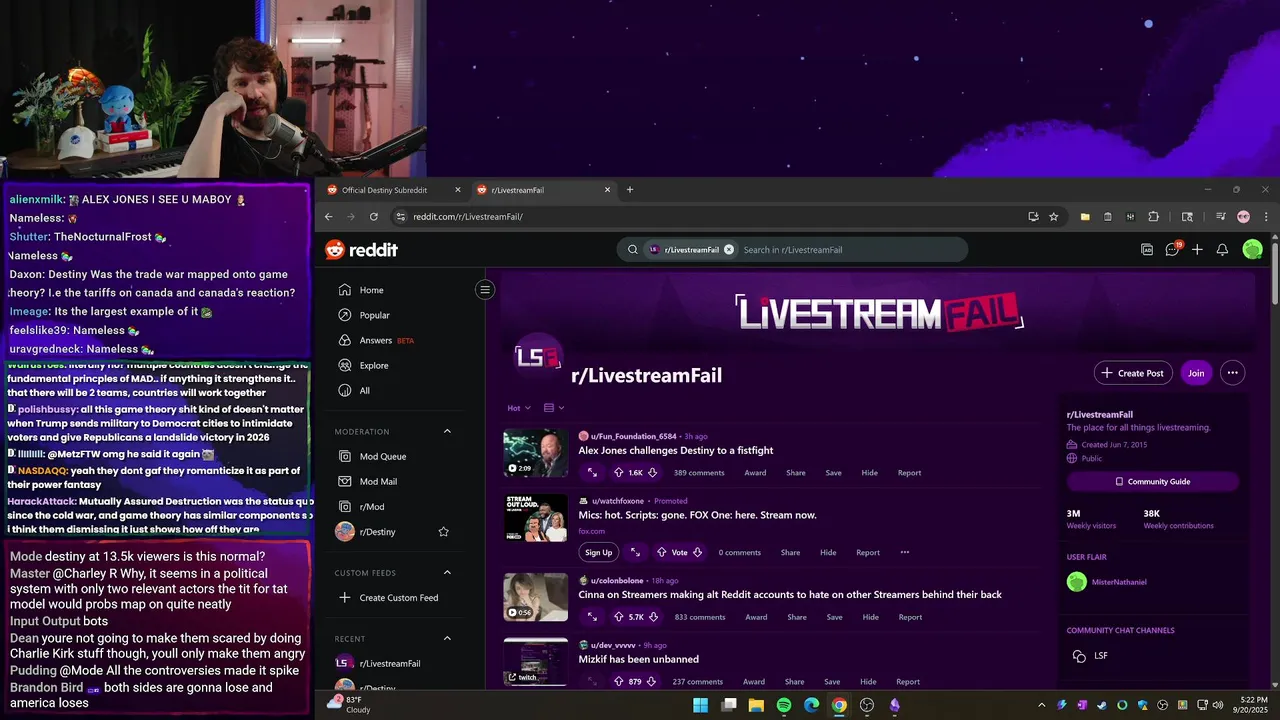Show hidden system tray icons
The image size is (1280, 720).
point(1041,705)
